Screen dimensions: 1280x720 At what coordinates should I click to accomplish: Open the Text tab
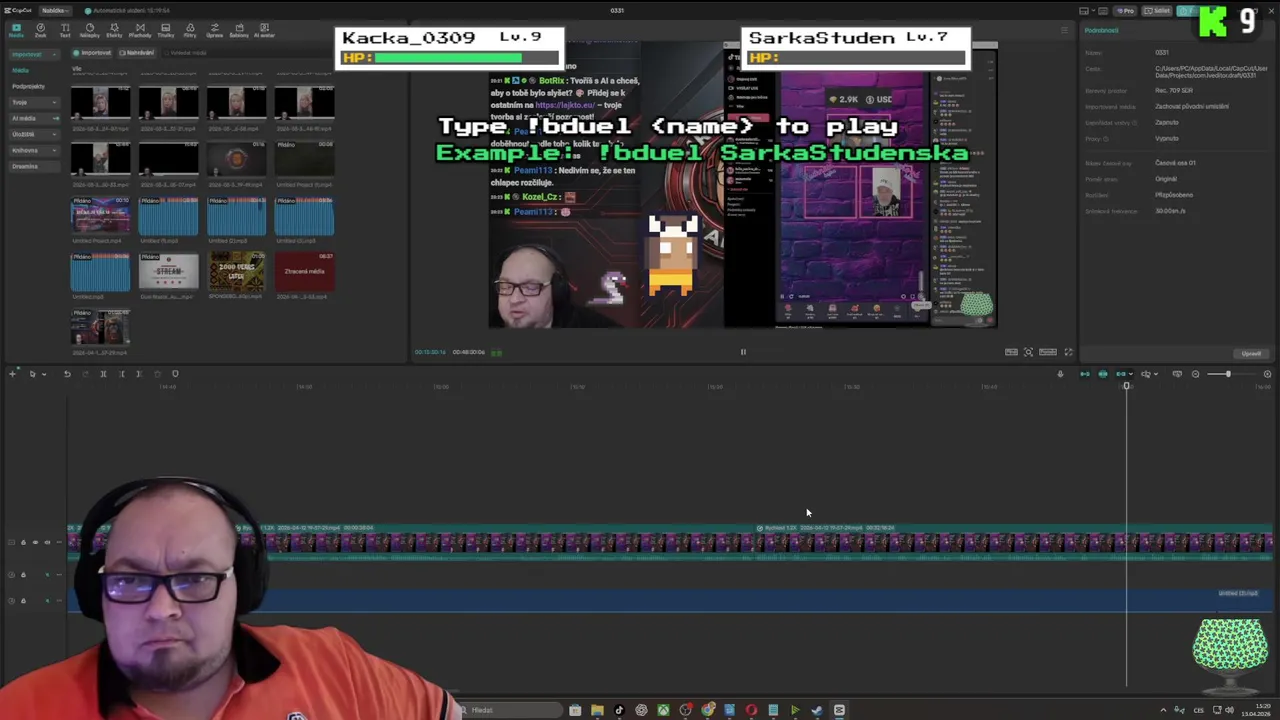pos(65,30)
